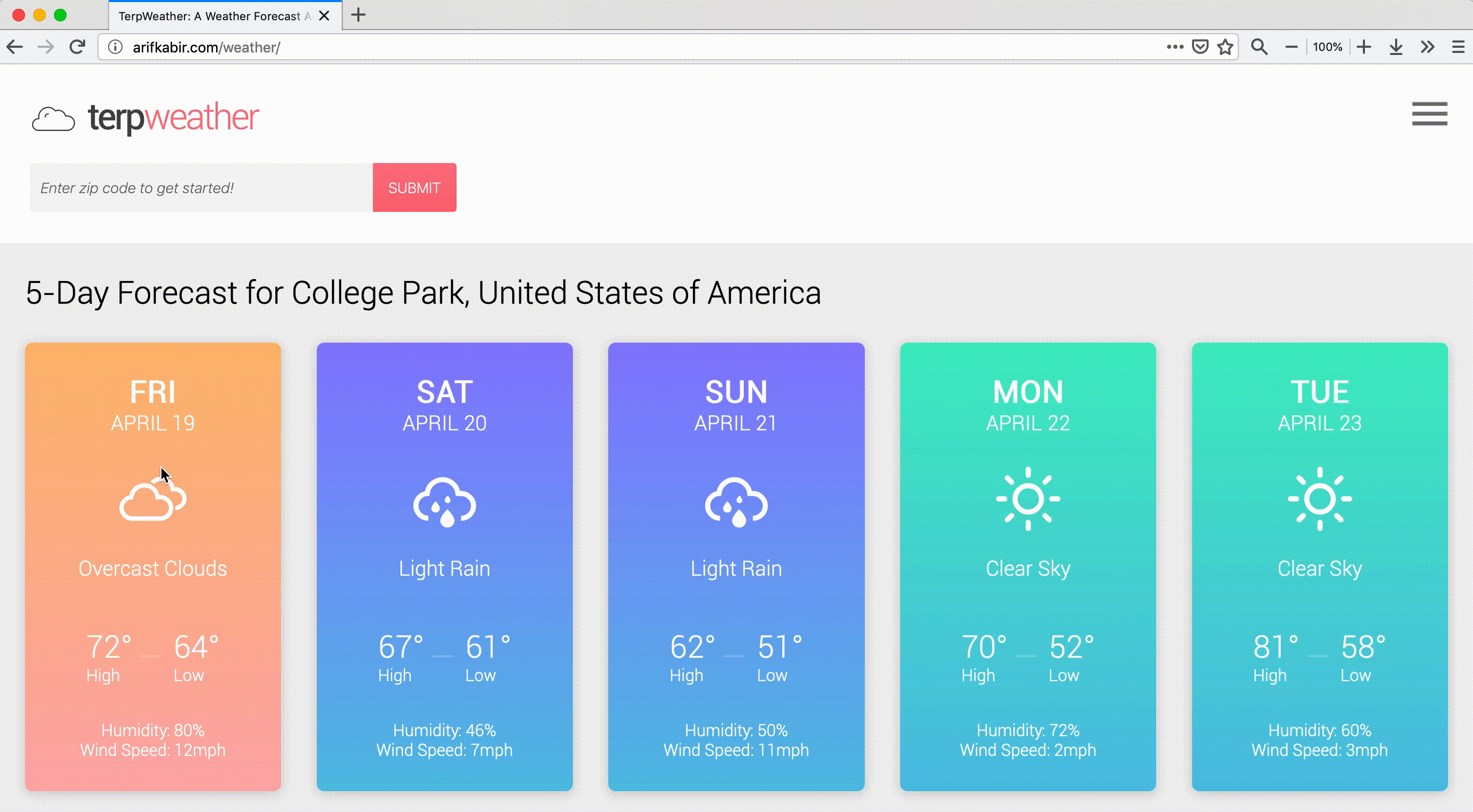Click the 58° low on Tuesday
This screenshot has height=812, width=1473.
pos(1363,647)
